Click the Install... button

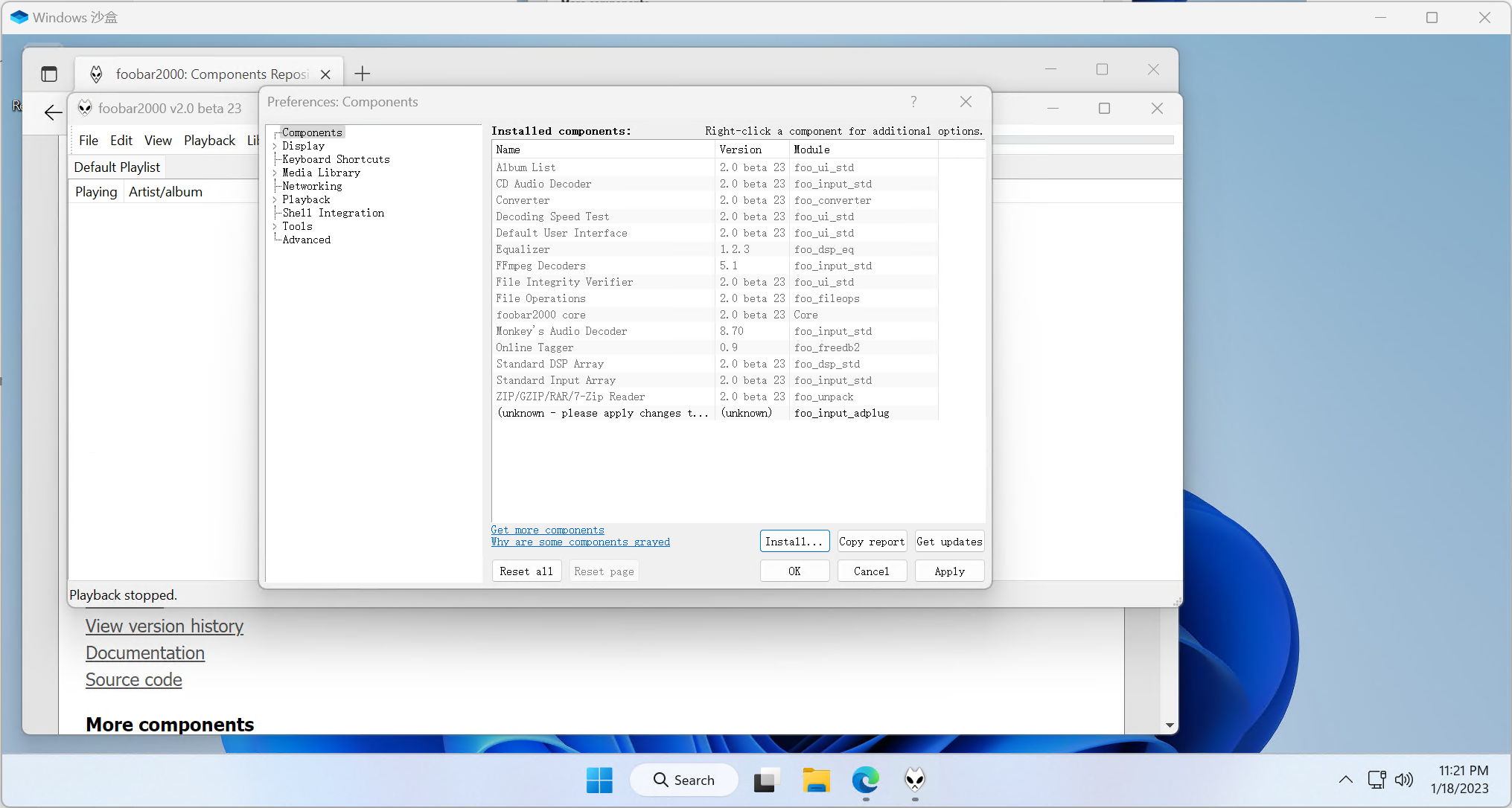click(794, 542)
